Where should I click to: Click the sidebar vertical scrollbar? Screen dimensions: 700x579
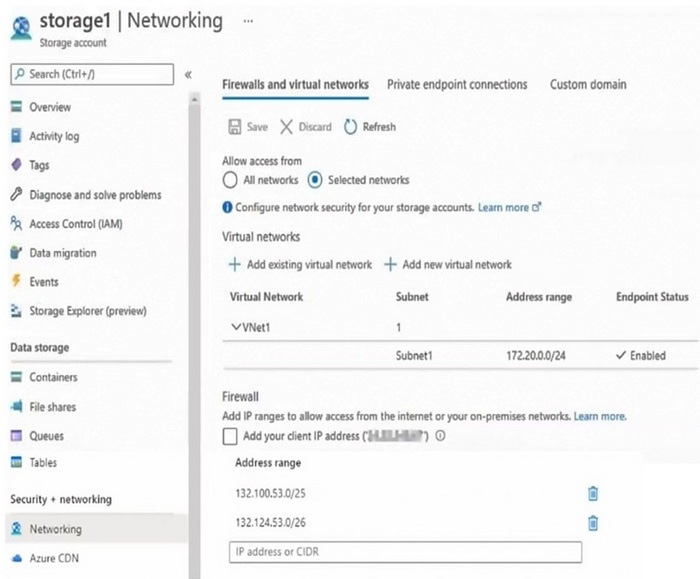pos(194,335)
